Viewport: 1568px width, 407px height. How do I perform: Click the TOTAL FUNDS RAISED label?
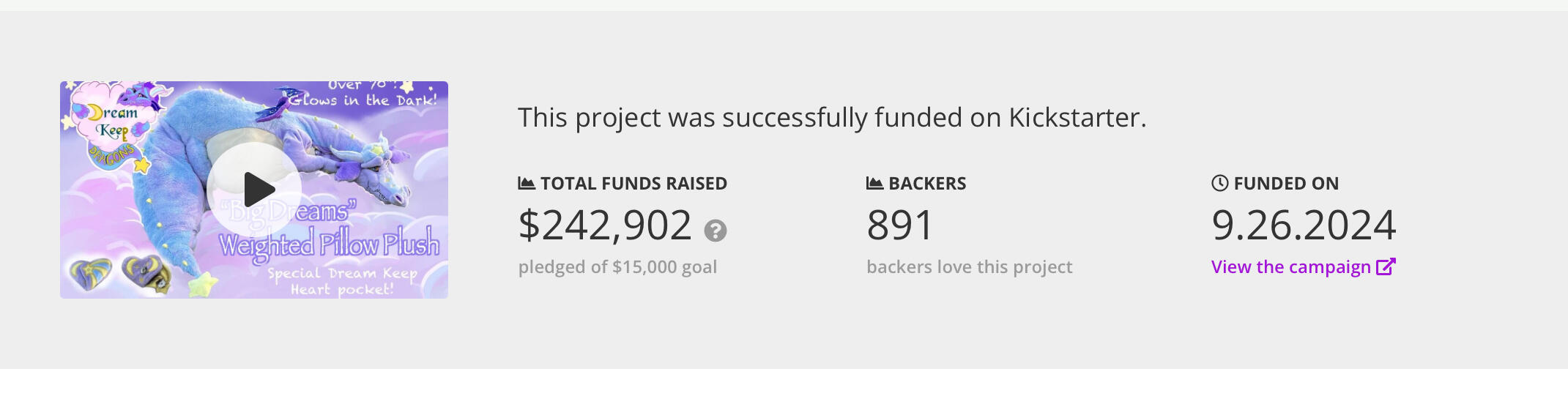tap(634, 184)
